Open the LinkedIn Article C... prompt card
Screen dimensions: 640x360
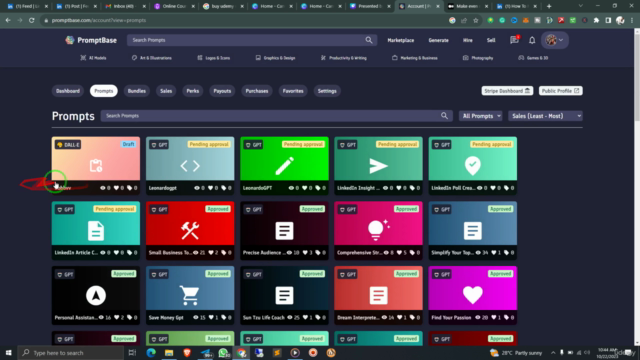(x=96, y=231)
